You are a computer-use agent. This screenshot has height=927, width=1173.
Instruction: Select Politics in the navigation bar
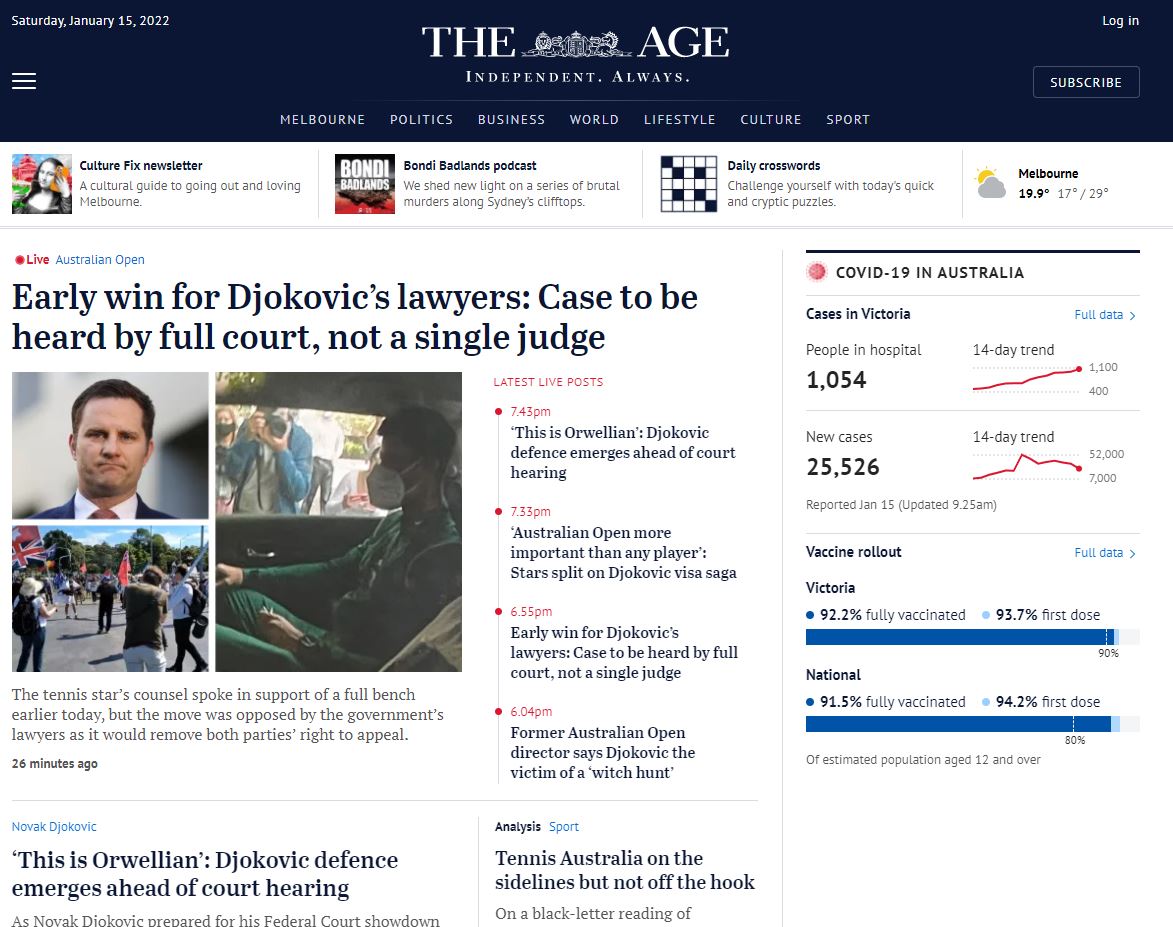pos(421,119)
